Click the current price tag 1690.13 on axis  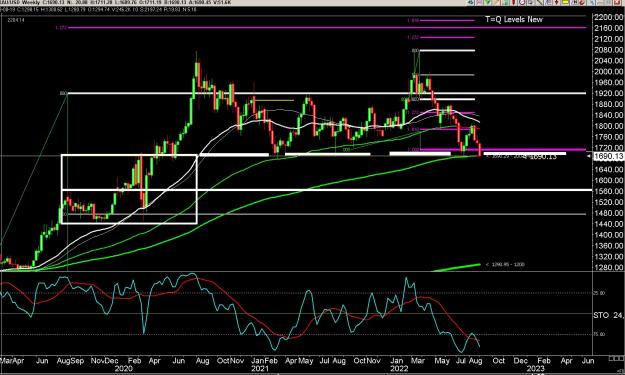tap(608, 156)
